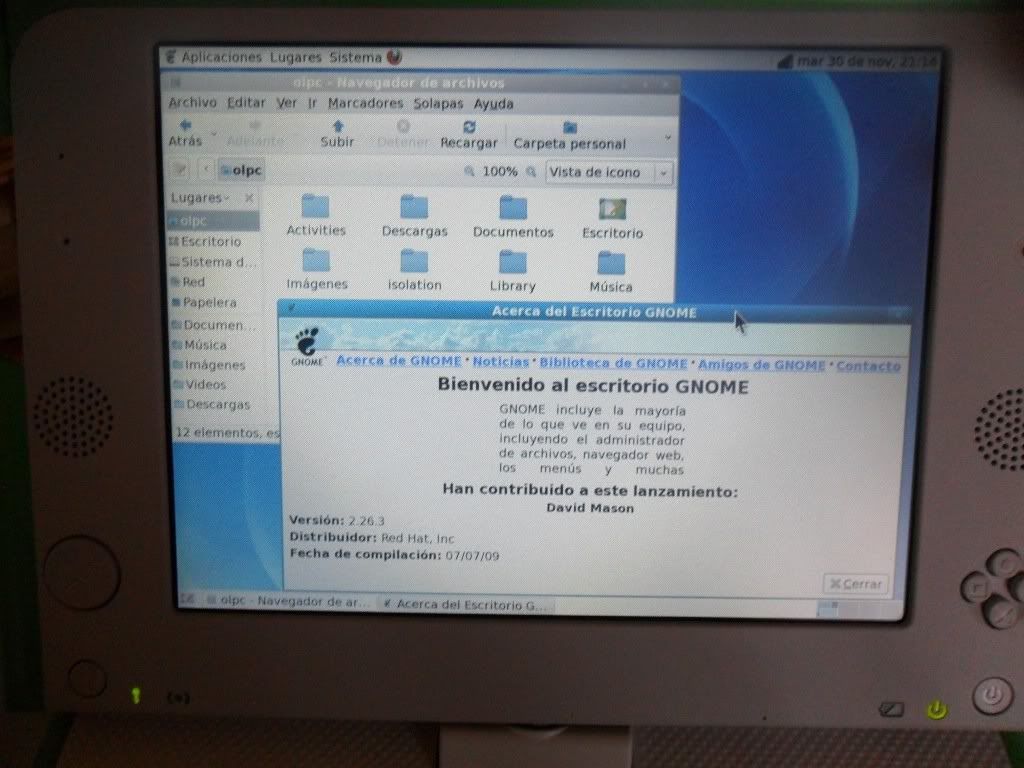Image resolution: width=1024 pixels, height=768 pixels.
Task: Launch Firefox from the top panel icon
Action: click(x=394, y=57)
